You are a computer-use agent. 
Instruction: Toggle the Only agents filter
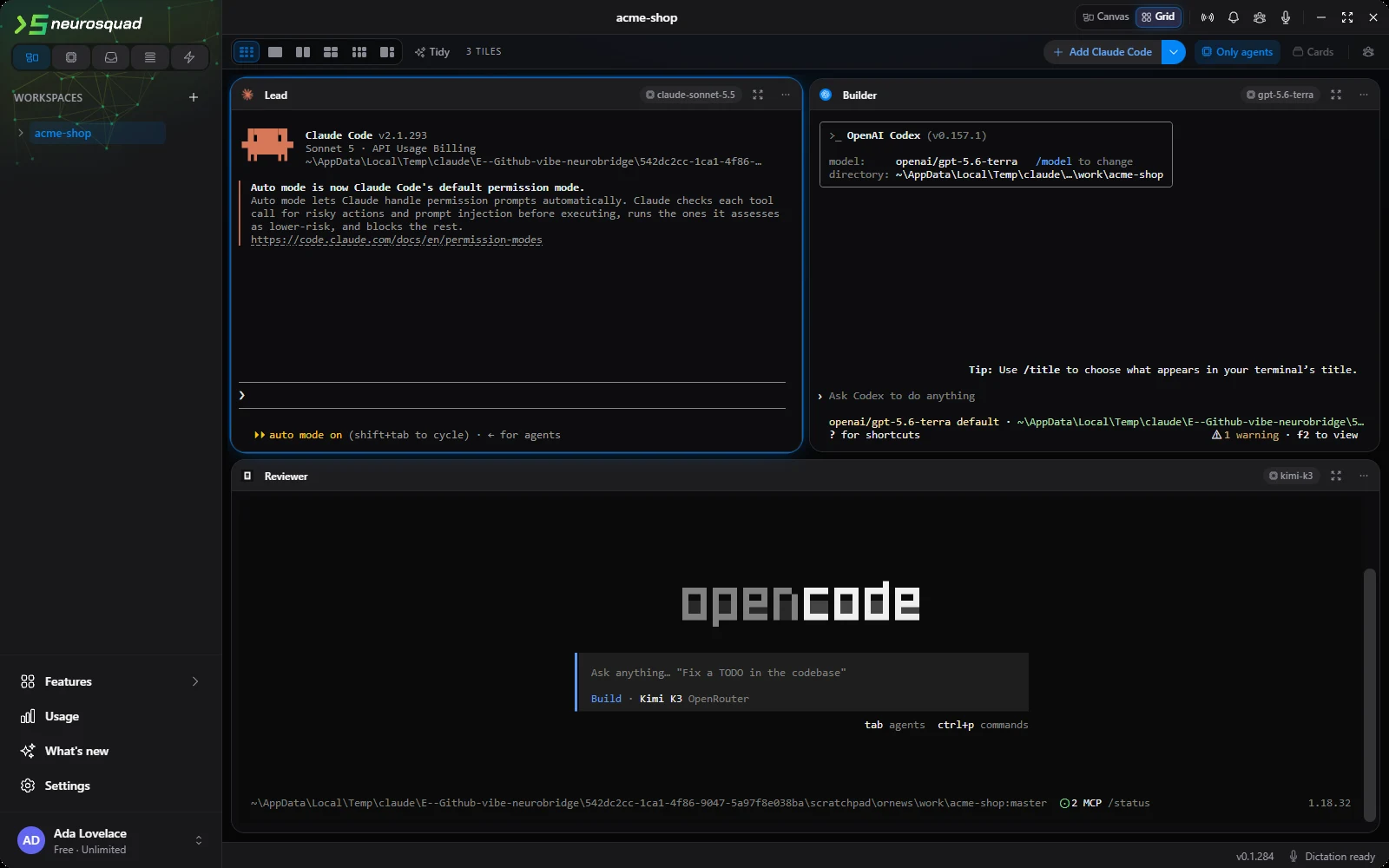coord(1237,52)
